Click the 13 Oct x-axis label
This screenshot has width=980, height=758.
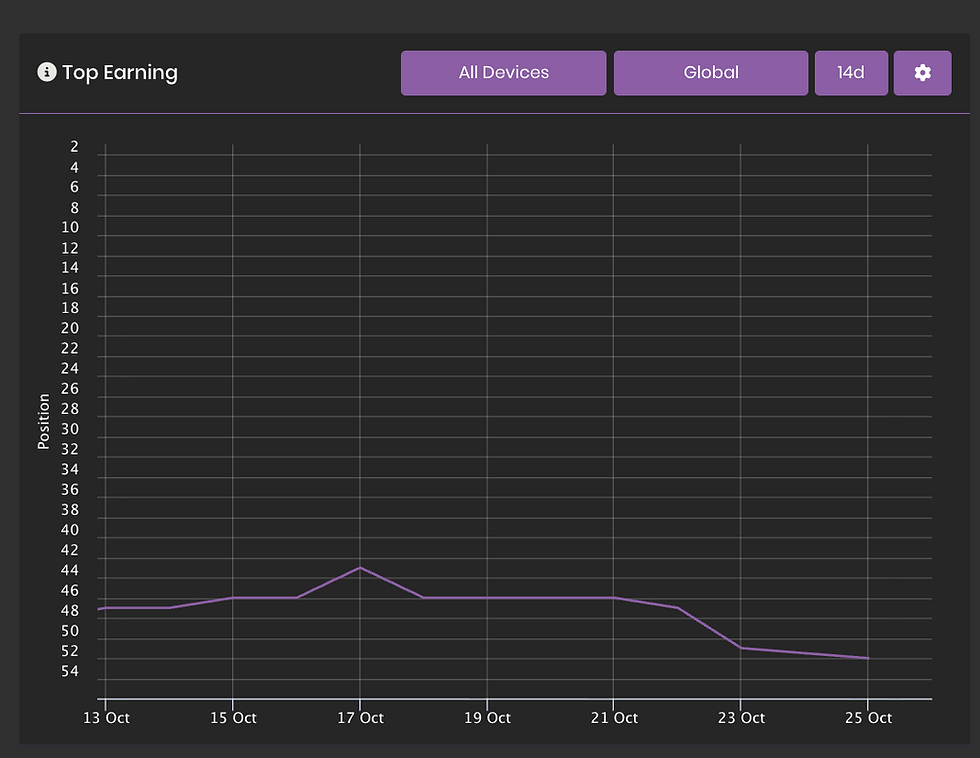[106, 718]
